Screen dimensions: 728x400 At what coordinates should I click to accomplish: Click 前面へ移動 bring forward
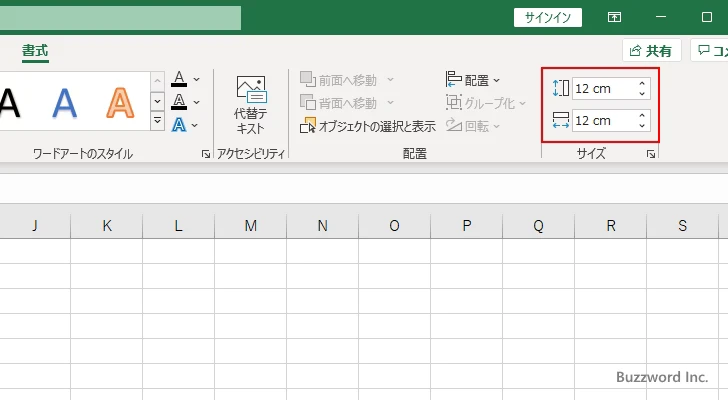point(338,80)
